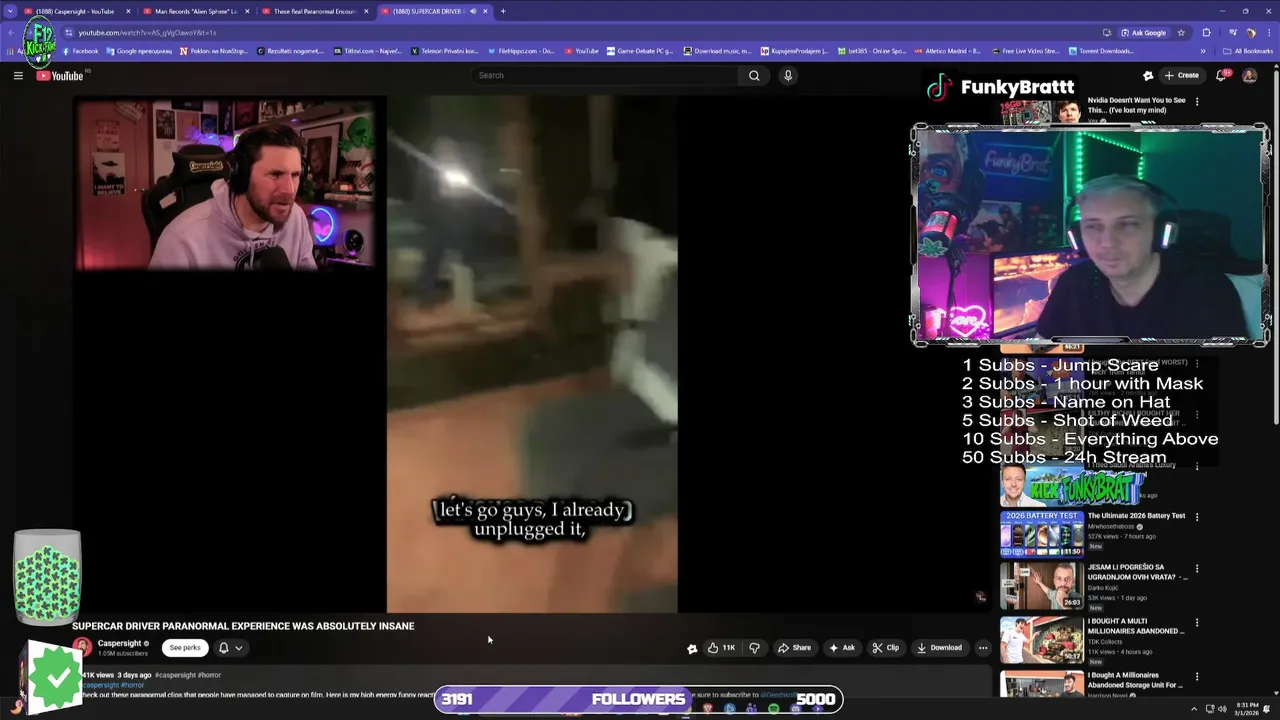Go to the YouTube home logo

[x=60, y=76]
